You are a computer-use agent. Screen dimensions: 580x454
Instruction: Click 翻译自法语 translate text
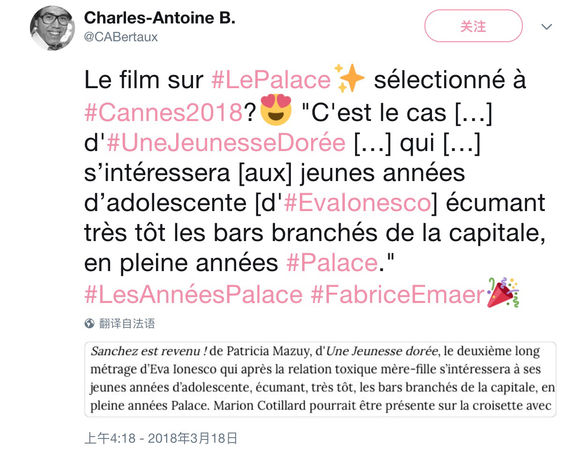pyautogui.click(x=127, y=323)
